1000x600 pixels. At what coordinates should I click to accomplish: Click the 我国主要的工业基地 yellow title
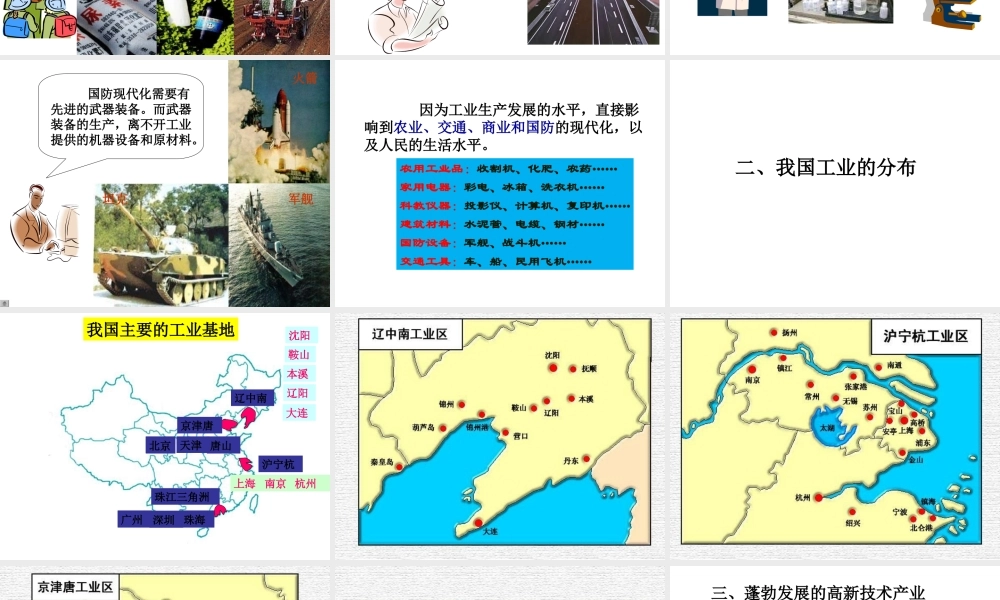161,330
